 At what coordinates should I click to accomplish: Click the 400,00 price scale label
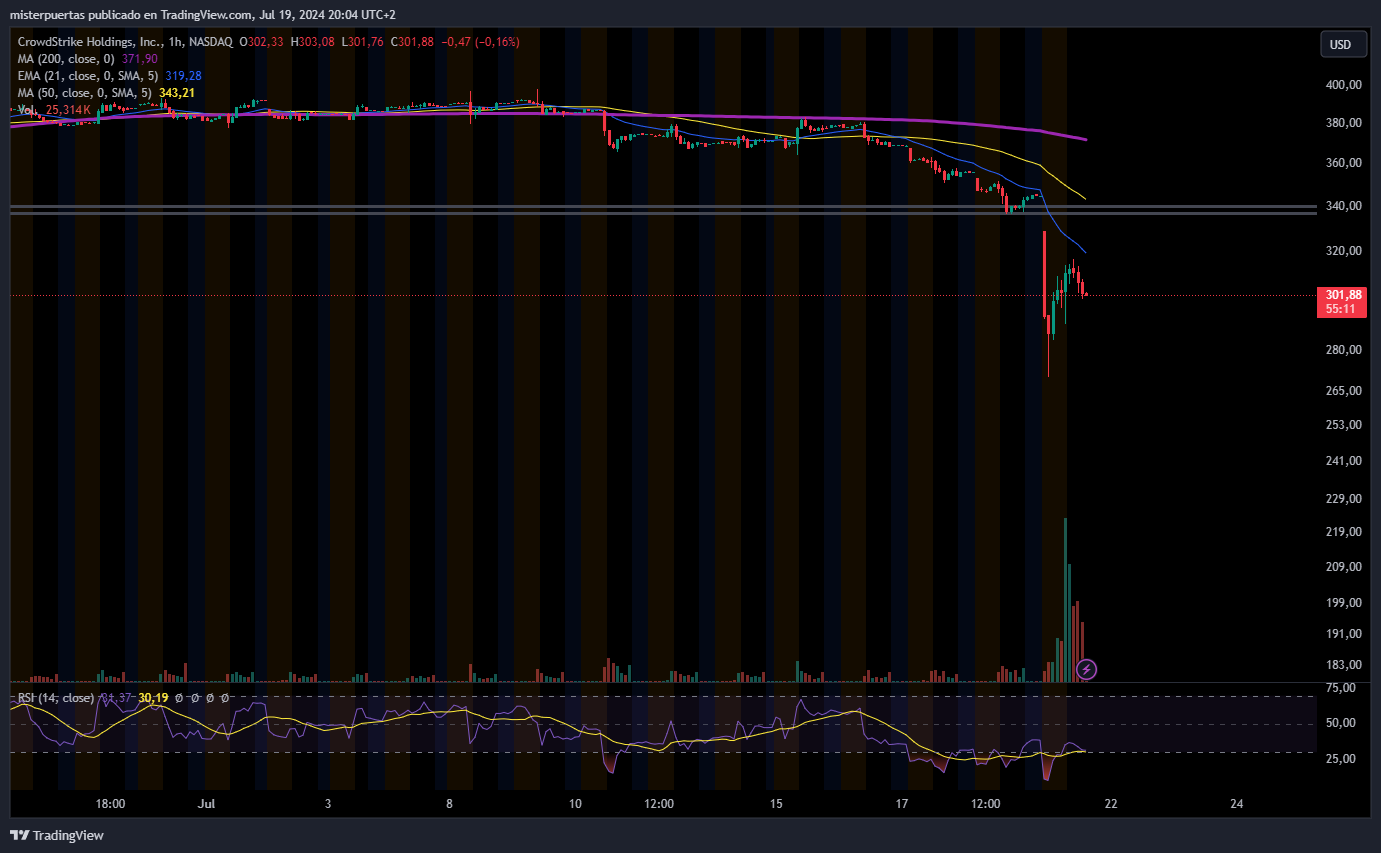[1345, 85]
